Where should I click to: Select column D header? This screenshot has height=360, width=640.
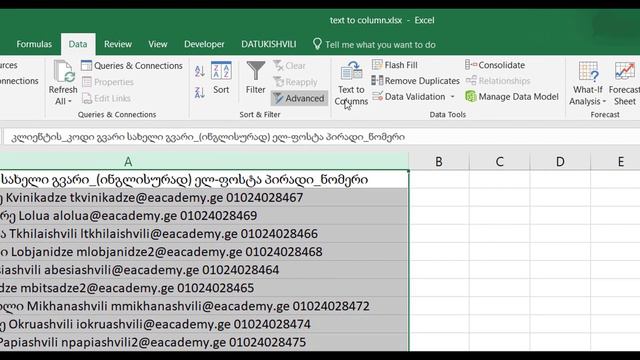pyautogui.click(x=560, y=162)
